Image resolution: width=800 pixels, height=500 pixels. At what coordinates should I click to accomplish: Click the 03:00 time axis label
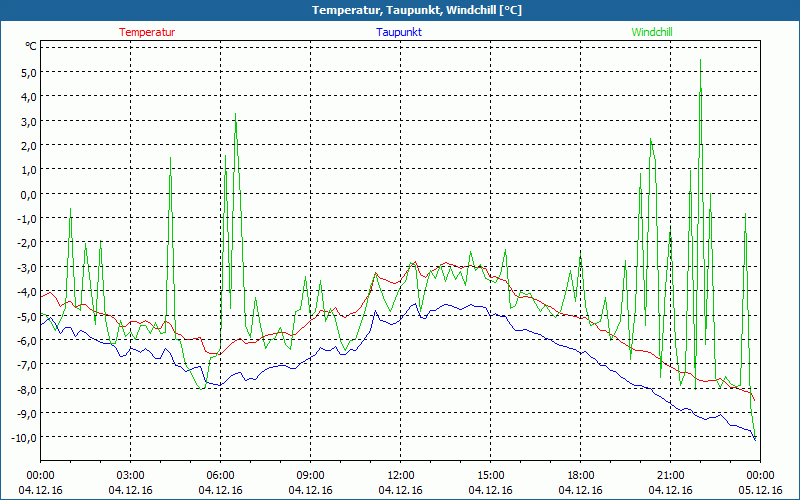pyautogui.click(x=131, y=476)
